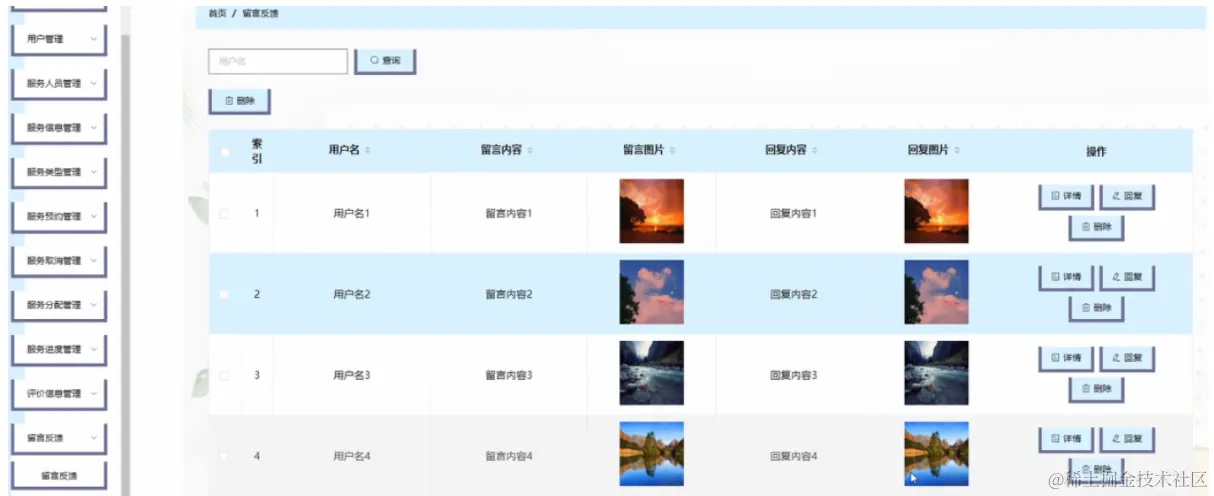Sort by 留言内容 column arrows
The height and width of the screenshot is (496, 1214).
(x=529, y=151)
